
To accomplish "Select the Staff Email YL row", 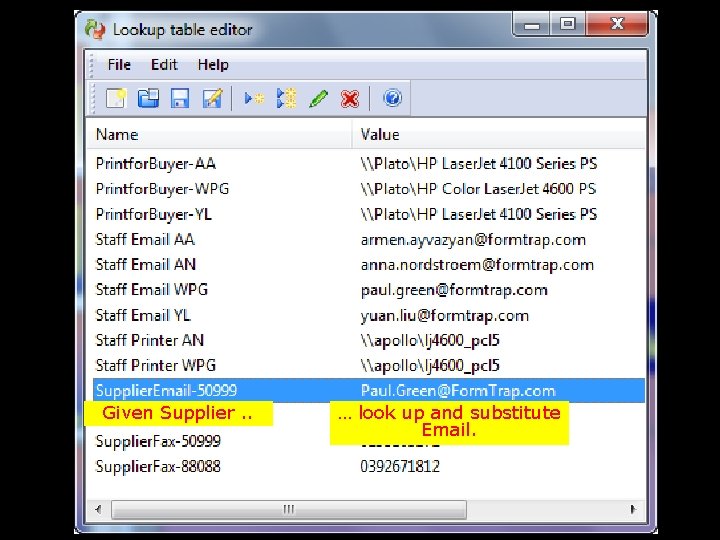I will pos(369,315).
